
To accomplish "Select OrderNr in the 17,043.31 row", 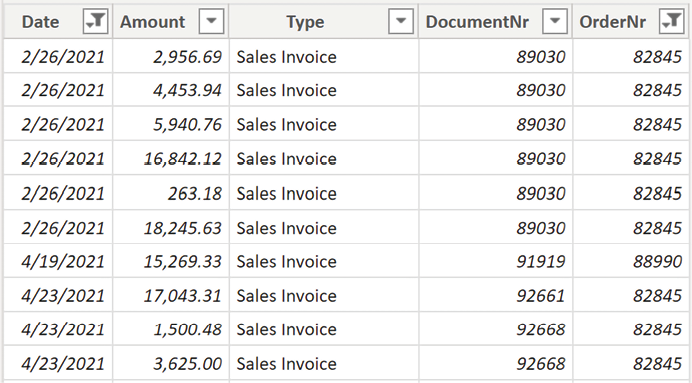I will coord(631,296).
